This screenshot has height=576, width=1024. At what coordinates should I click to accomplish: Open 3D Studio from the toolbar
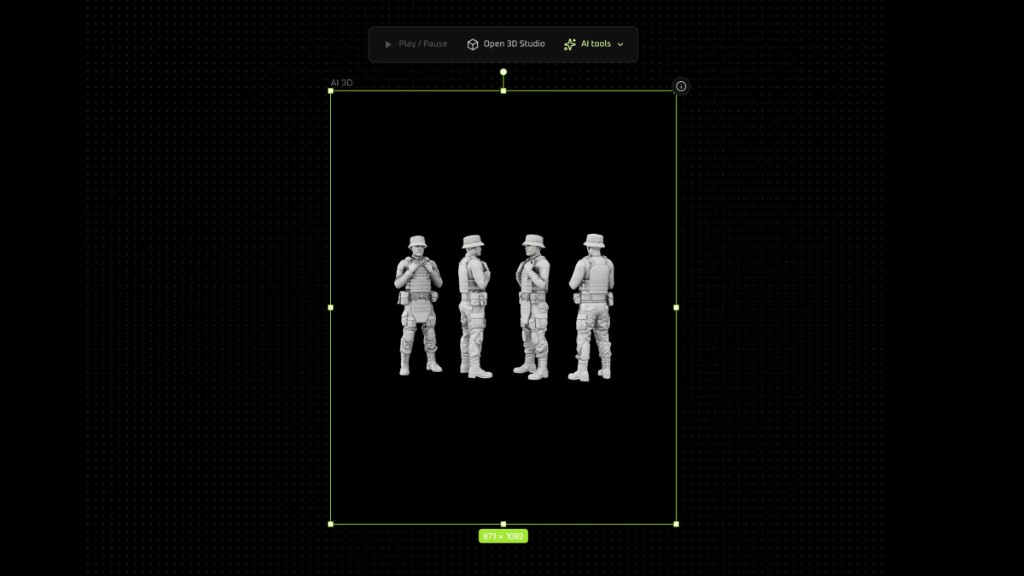(505, 44)
